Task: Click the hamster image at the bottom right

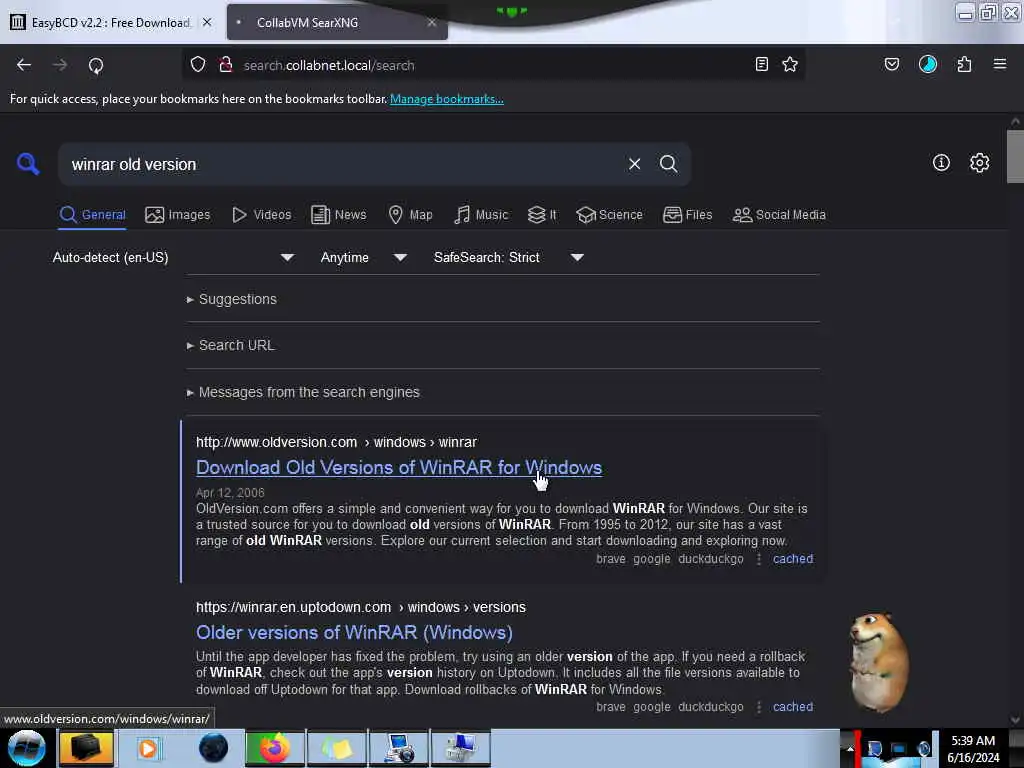Action: (878, 662)
